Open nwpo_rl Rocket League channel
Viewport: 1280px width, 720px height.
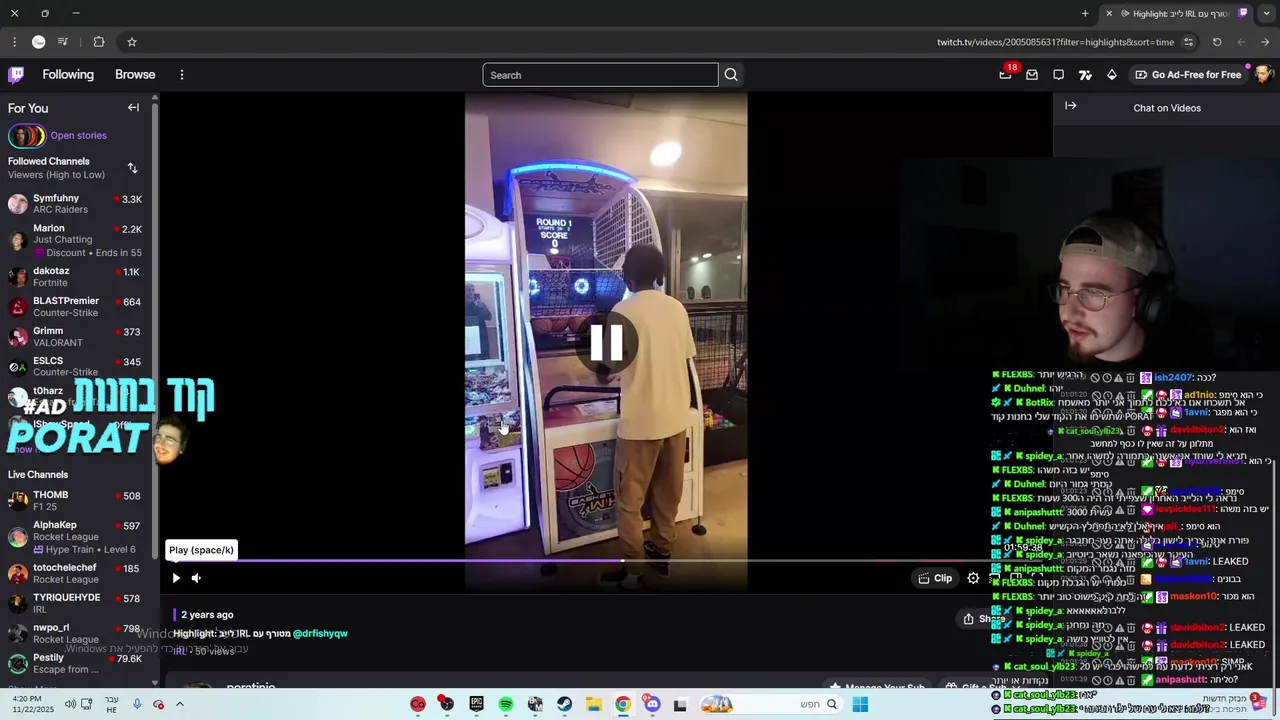pyautogui.click(x=75, y=633)
